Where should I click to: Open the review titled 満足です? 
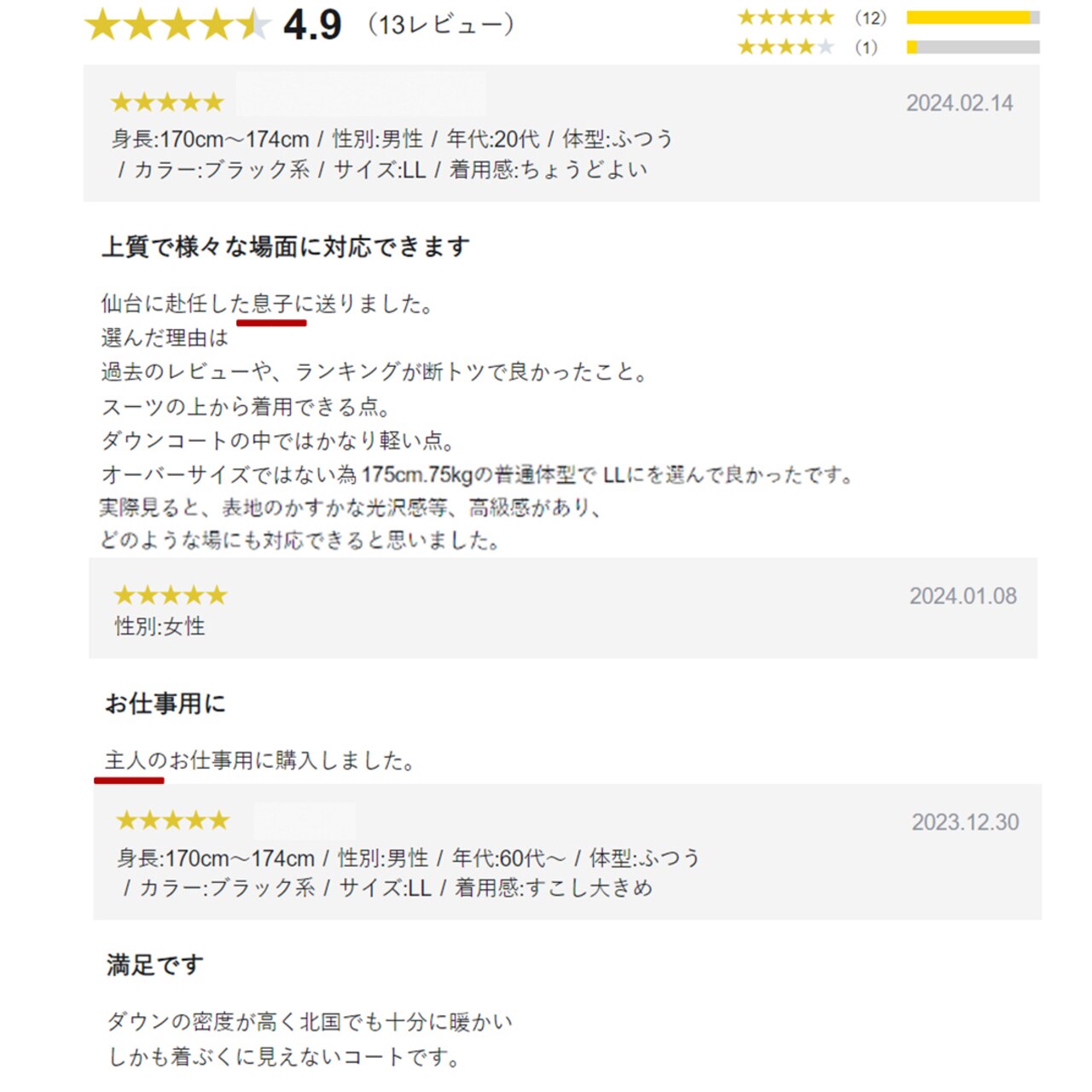pos(154,965)
